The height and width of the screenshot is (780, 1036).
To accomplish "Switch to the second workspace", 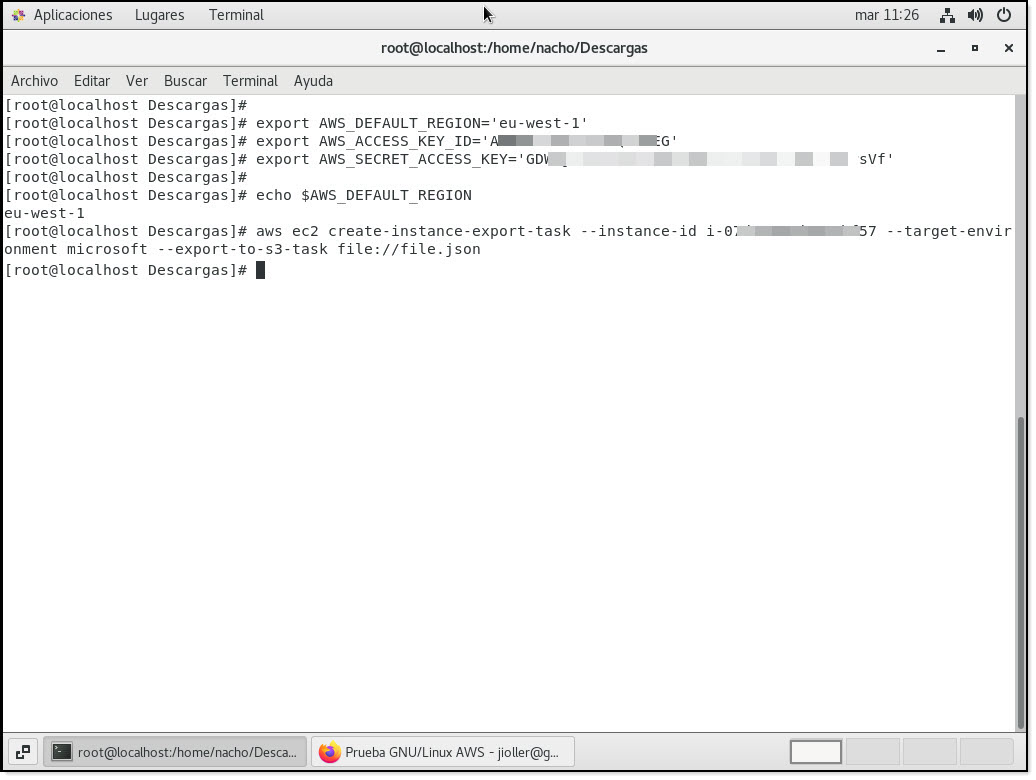I will point(873,752).
